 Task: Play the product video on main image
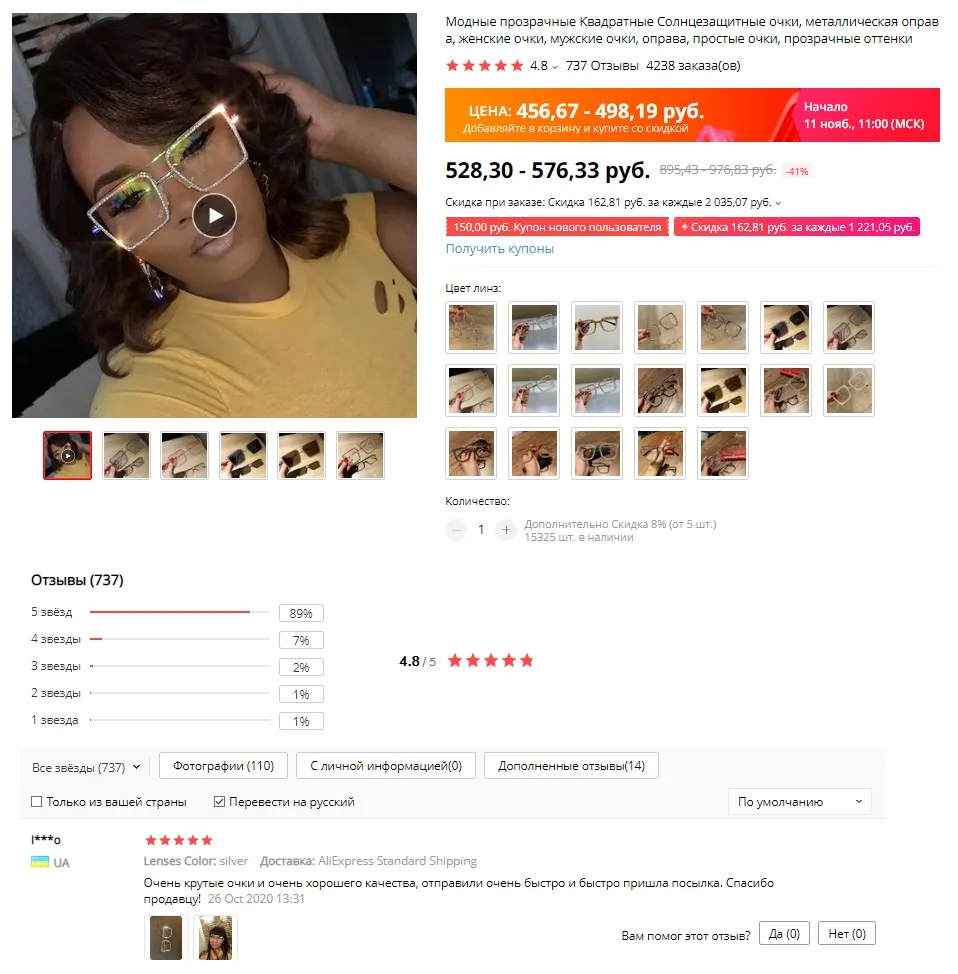tap(214, 216)
